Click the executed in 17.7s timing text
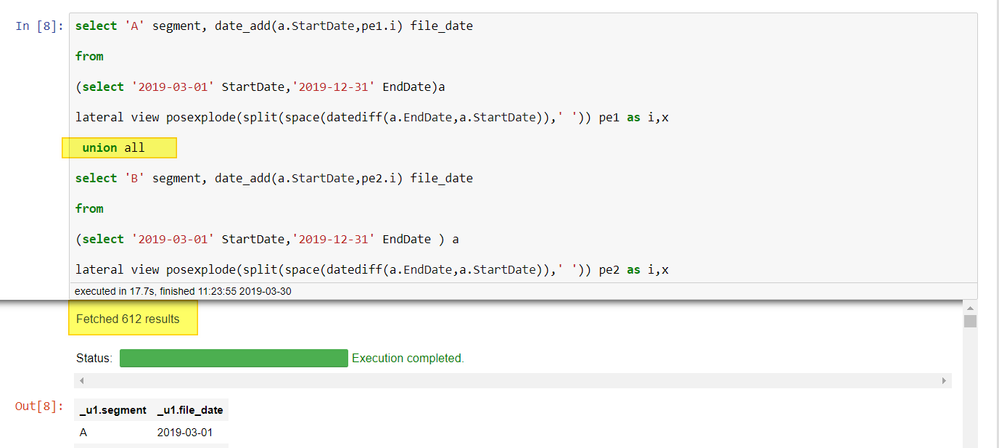This screenshot has height=448, width=999. click(x=182, y=291)
